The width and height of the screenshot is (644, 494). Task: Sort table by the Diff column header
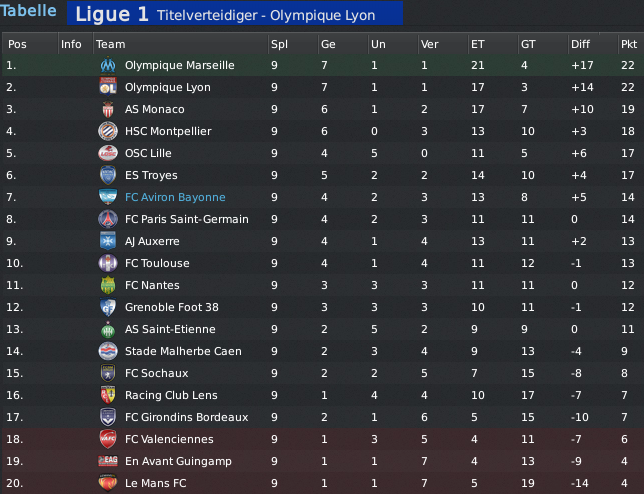580,44
